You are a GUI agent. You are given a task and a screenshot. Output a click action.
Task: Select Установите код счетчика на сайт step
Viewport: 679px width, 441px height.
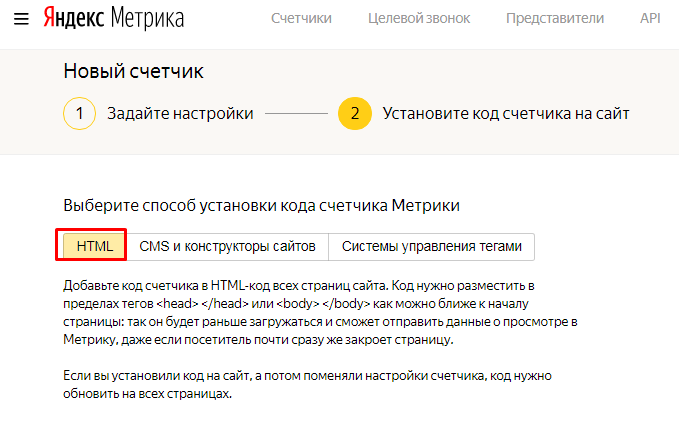pyautogui.click(x=506, y=114)
